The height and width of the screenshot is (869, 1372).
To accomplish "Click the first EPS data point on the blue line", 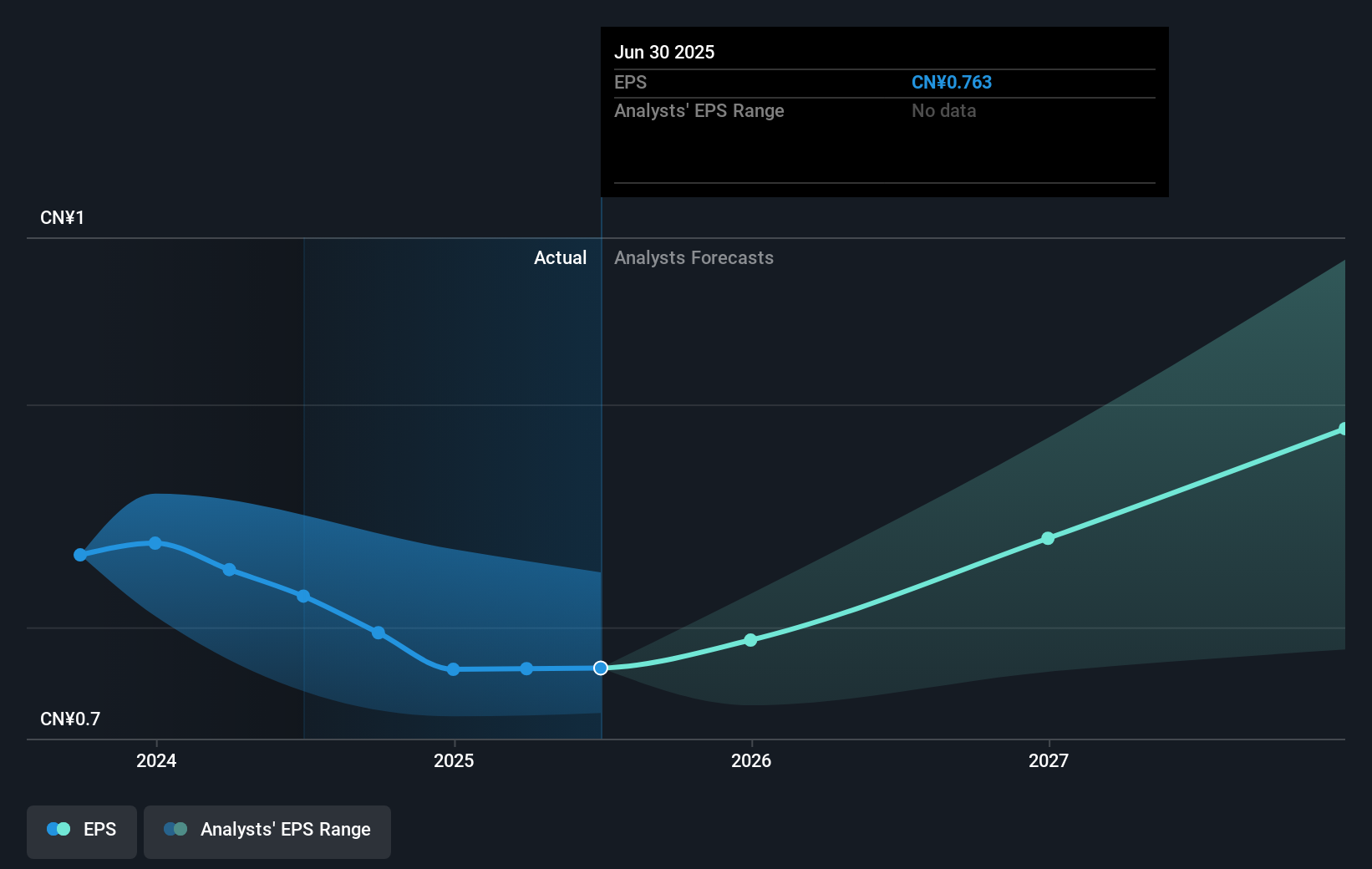I will 79,554.
